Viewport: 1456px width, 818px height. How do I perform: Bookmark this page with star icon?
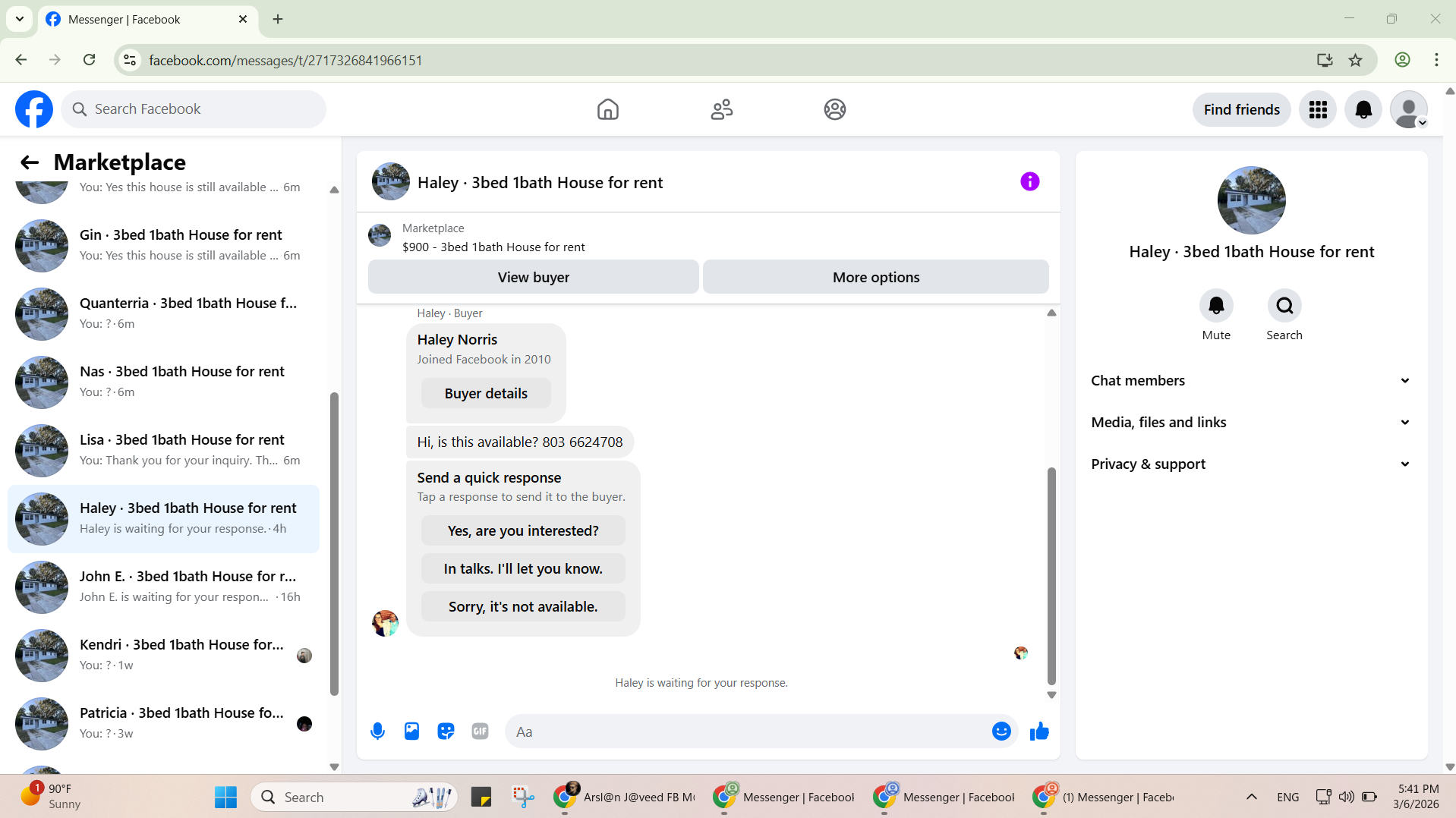click(1355, 60)
